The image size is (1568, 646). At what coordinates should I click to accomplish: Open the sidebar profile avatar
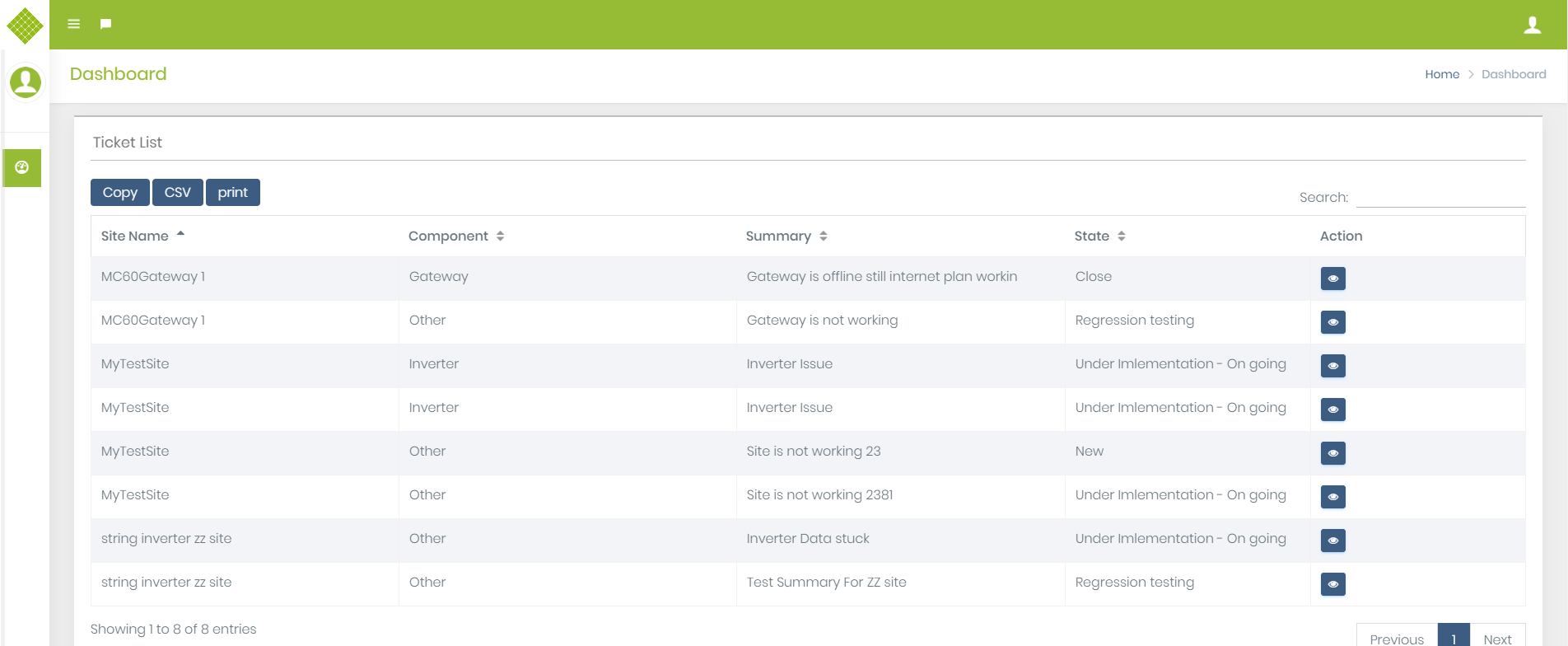coord(26,82)
